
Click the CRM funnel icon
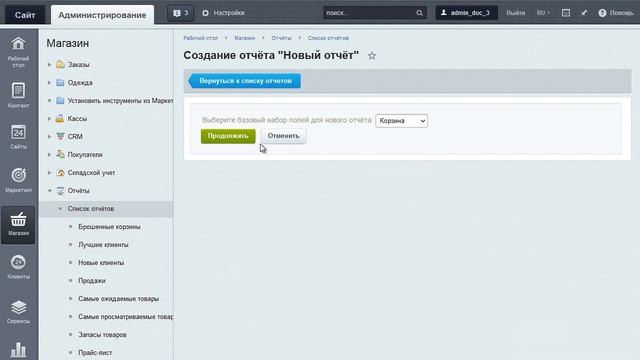click(x=60, y=136)
